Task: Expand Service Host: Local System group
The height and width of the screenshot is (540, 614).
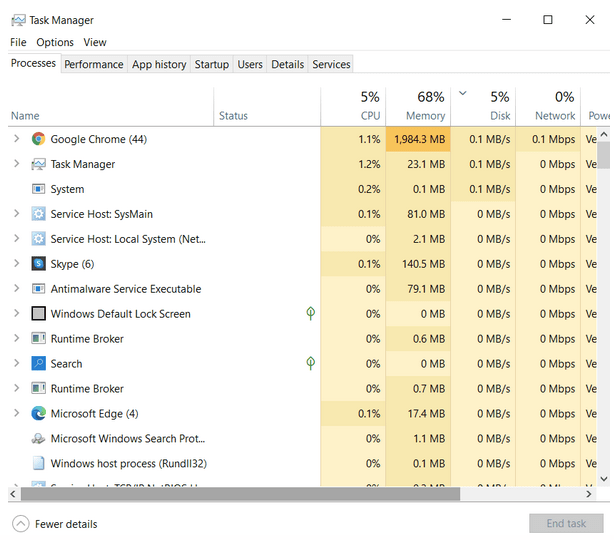Action: click(x=16, y=238)
